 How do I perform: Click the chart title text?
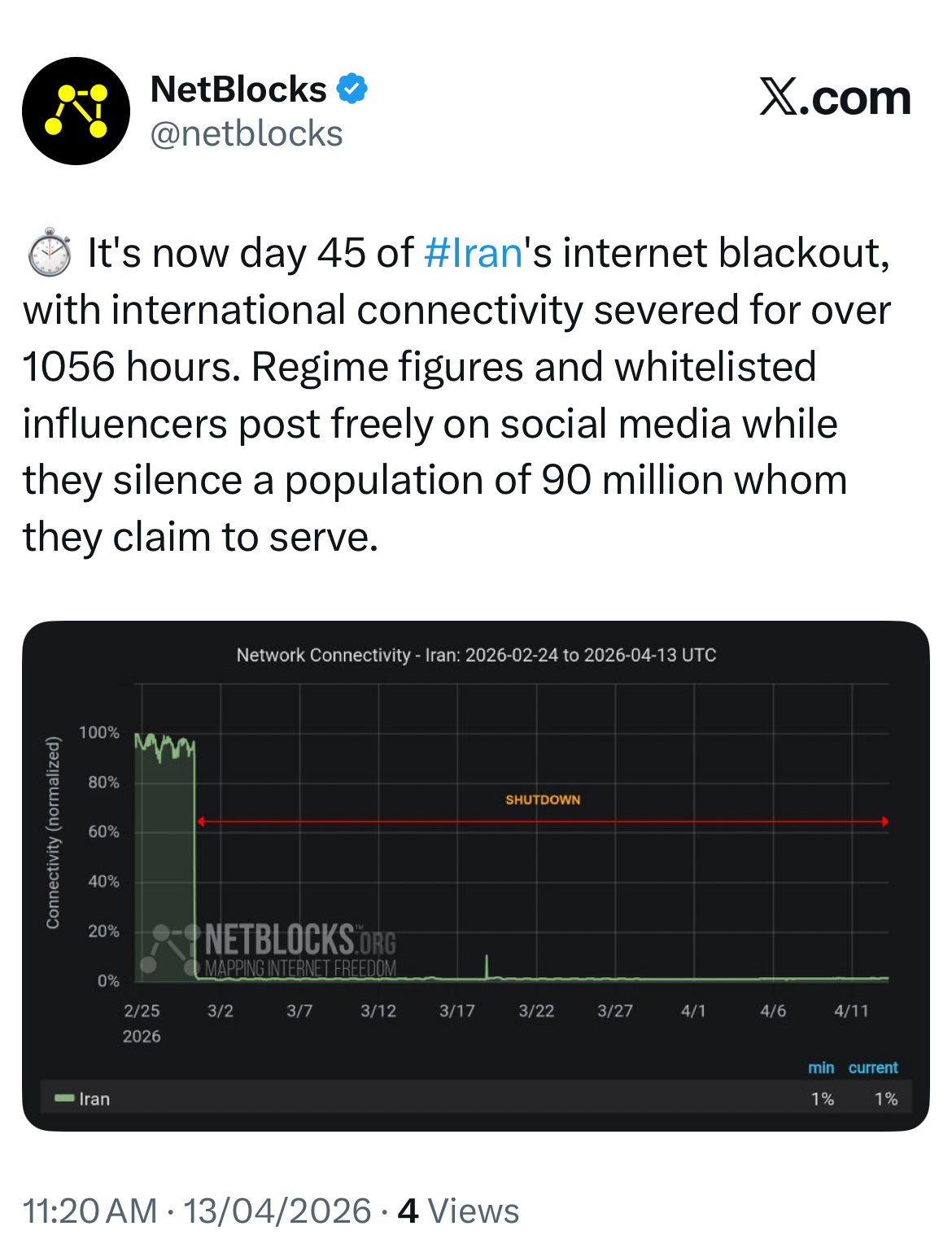[476, 655]
